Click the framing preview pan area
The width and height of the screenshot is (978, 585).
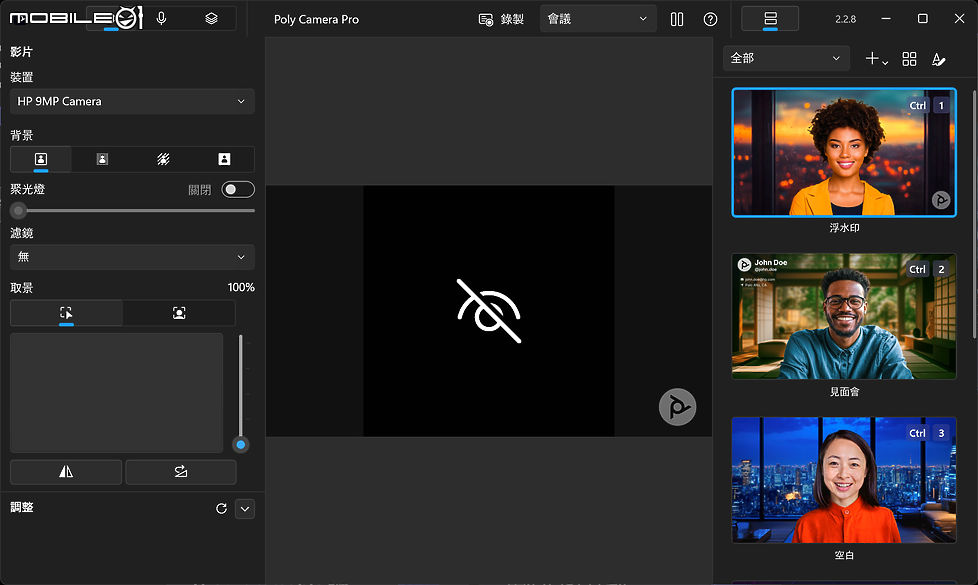coord(117,393)
